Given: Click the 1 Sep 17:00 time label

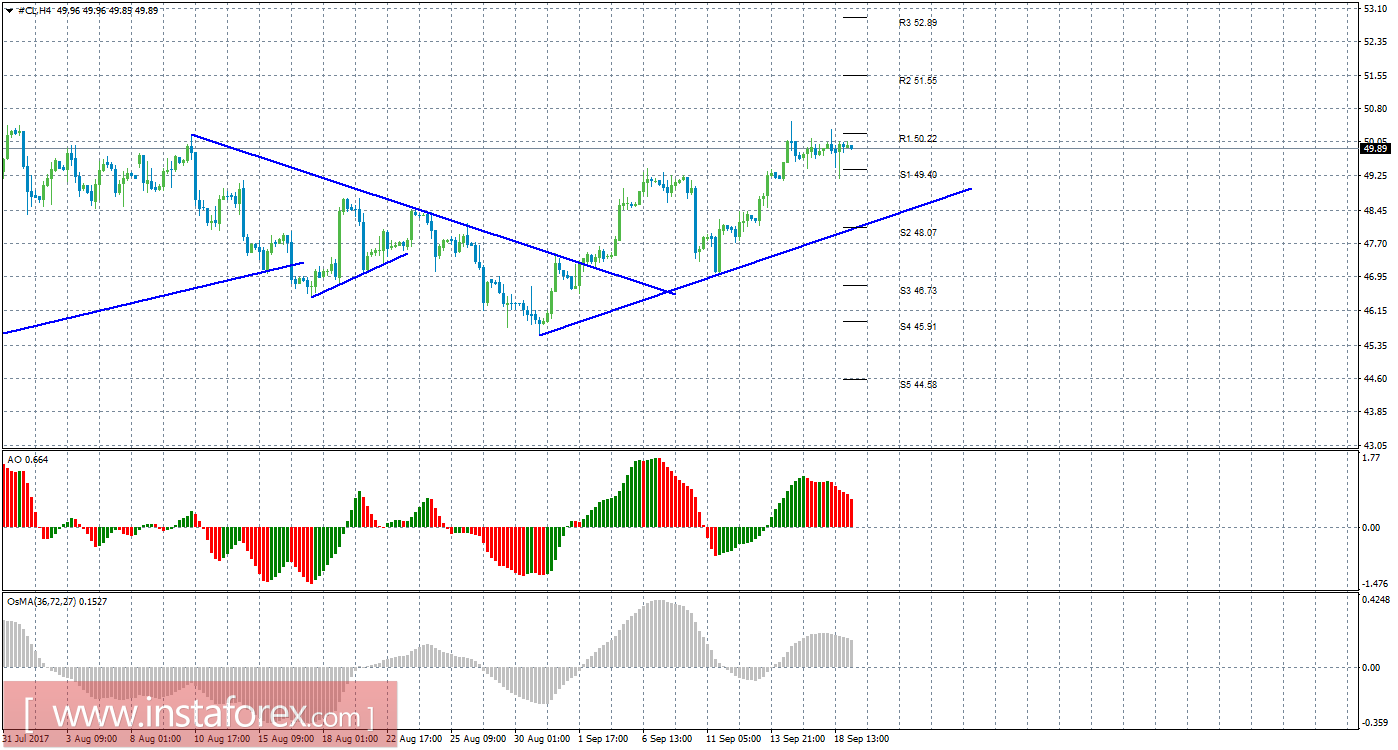Looking at the screenshot, I should click(x=605, y=740).
